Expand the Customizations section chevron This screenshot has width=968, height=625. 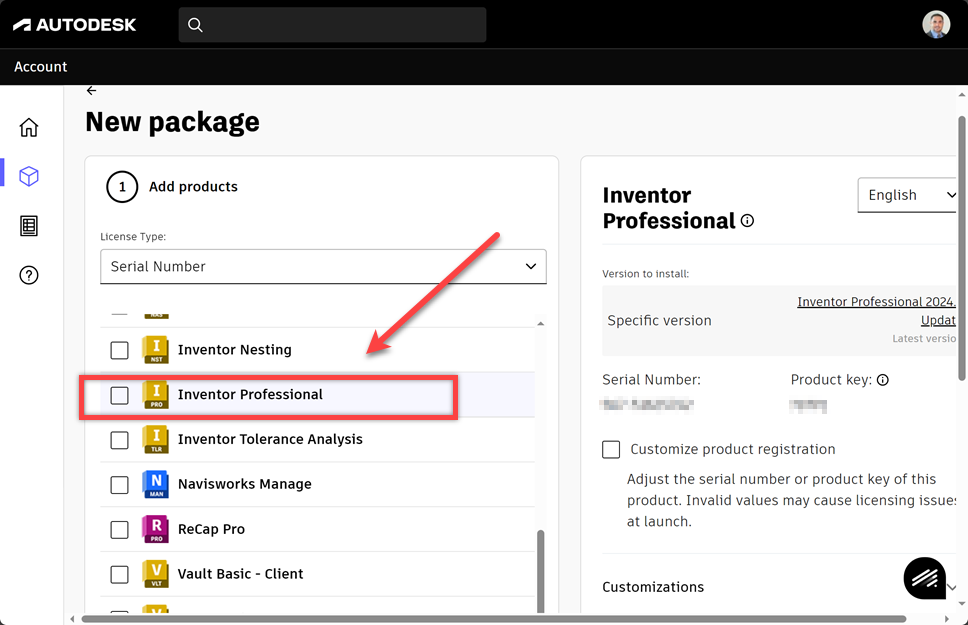pyautogui.click(x=953, y=587)
